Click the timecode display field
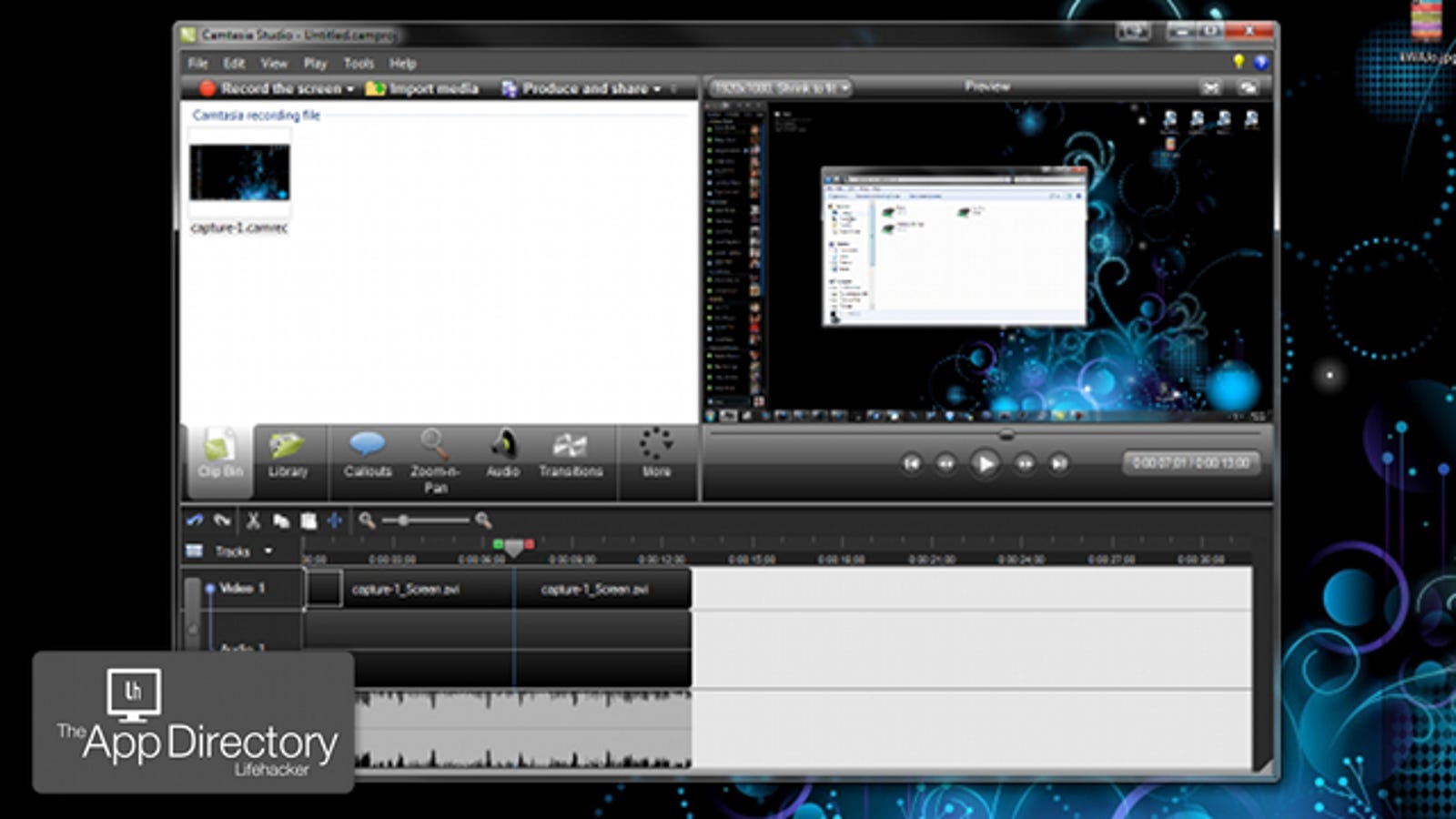1456x819 pixels. click(x=1191, y=463)
